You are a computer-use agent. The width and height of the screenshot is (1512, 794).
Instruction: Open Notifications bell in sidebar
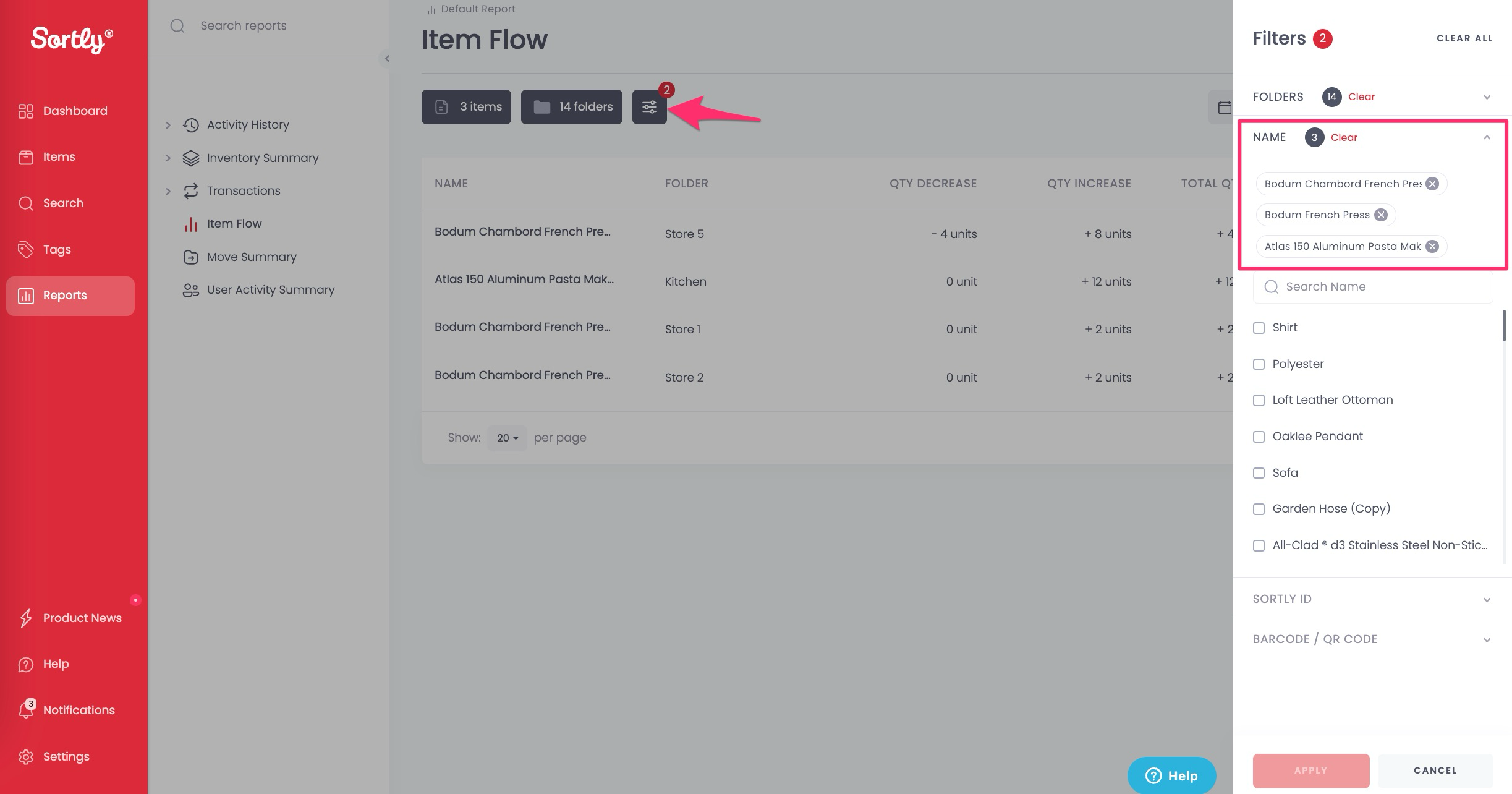[26, 709]
